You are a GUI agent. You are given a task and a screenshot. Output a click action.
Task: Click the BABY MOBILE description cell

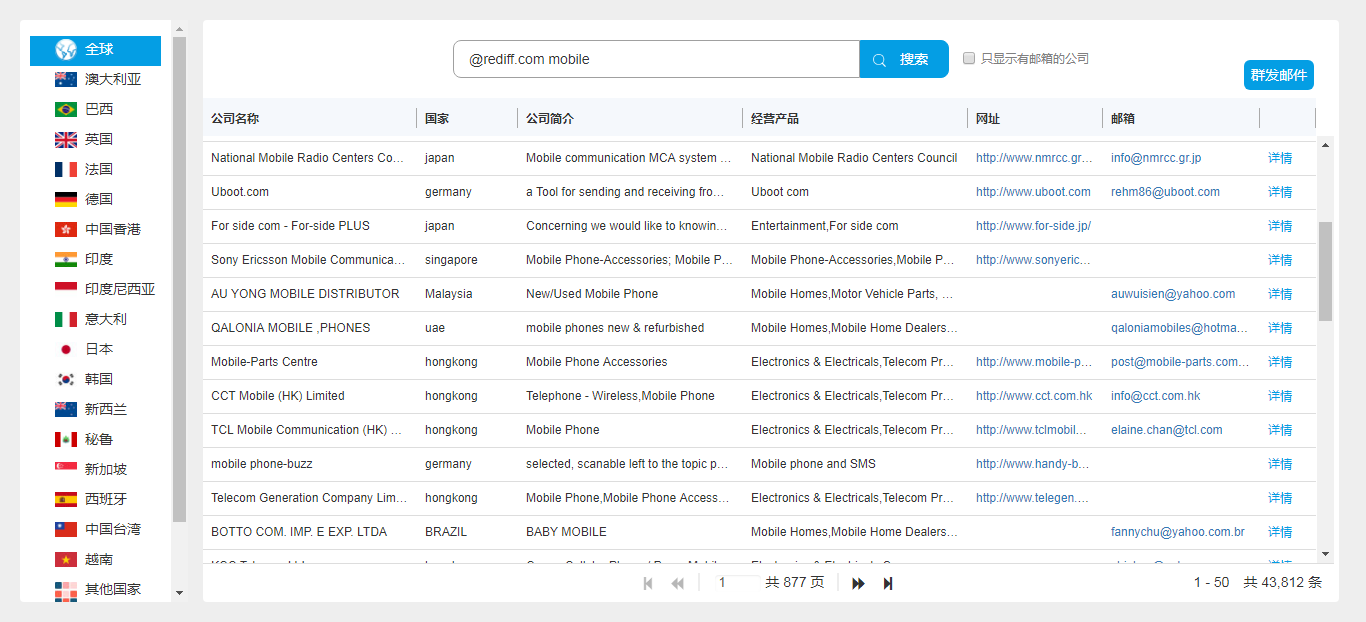tap(566, 532)
